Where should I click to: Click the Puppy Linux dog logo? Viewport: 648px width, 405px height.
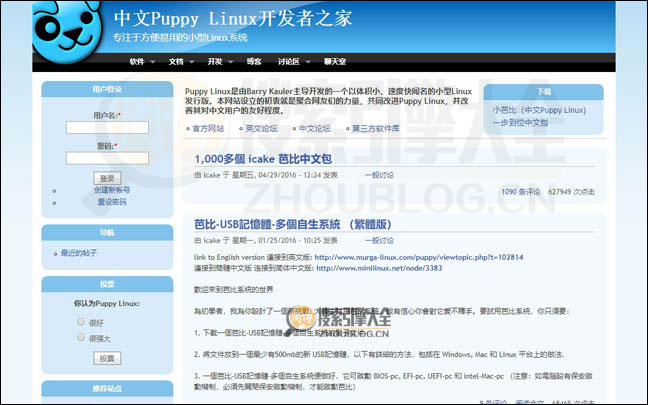point(67,31)
